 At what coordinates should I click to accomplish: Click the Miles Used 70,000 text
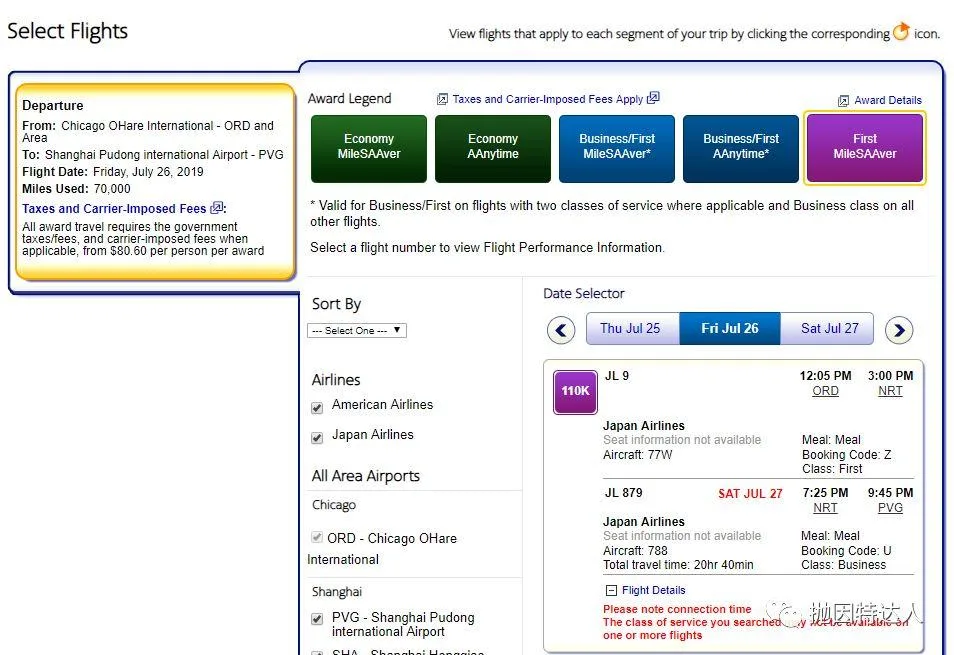[x=76, y=189]
